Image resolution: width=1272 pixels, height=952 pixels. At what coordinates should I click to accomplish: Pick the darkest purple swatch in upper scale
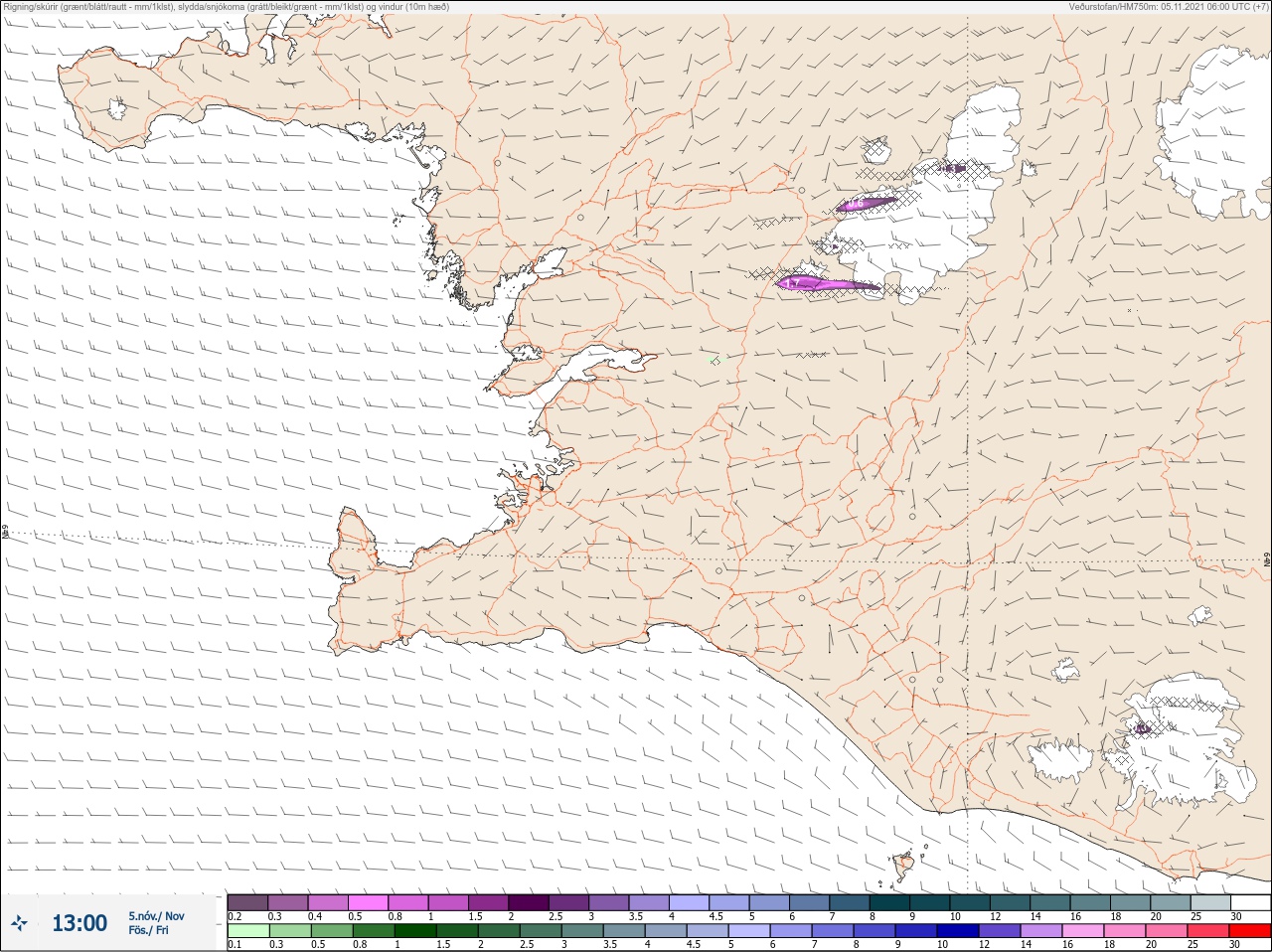point(529,902)
